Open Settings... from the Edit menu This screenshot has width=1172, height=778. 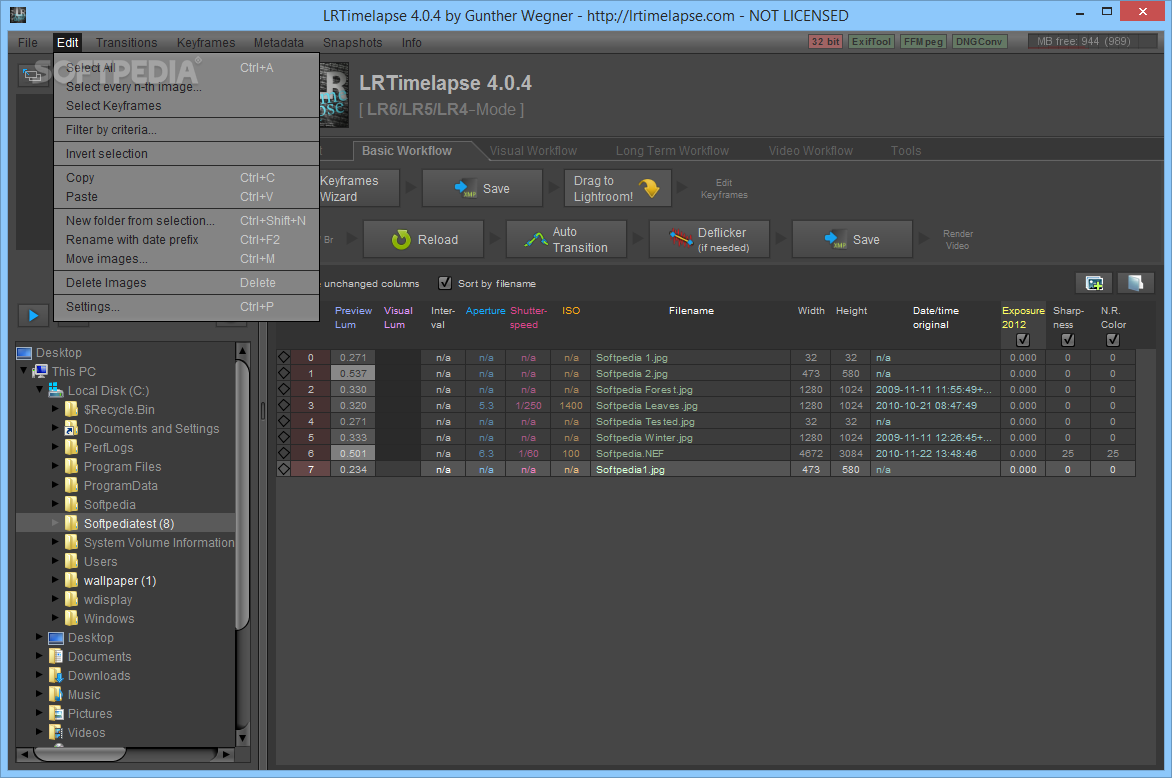tap(186, 306)
